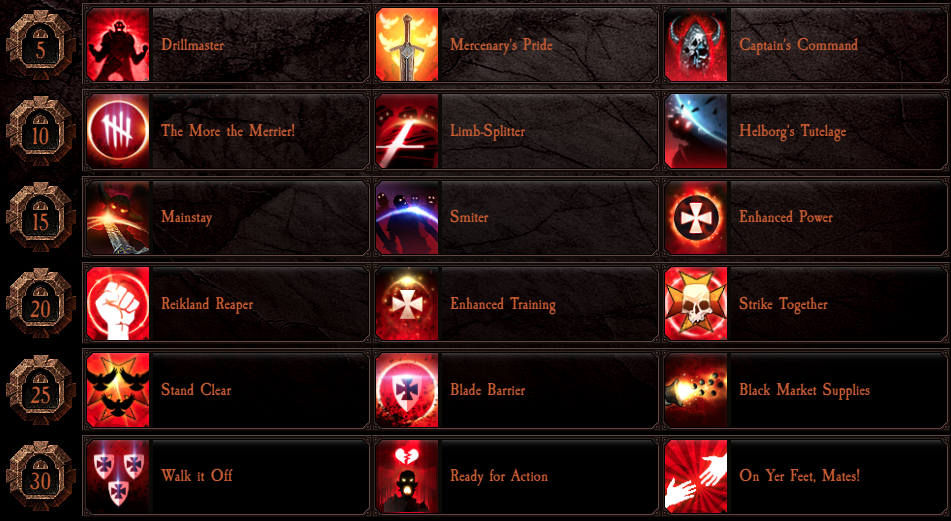Select the Blade Barrier talent label
Screen dimensions: 951x521
tap(488, 390)
